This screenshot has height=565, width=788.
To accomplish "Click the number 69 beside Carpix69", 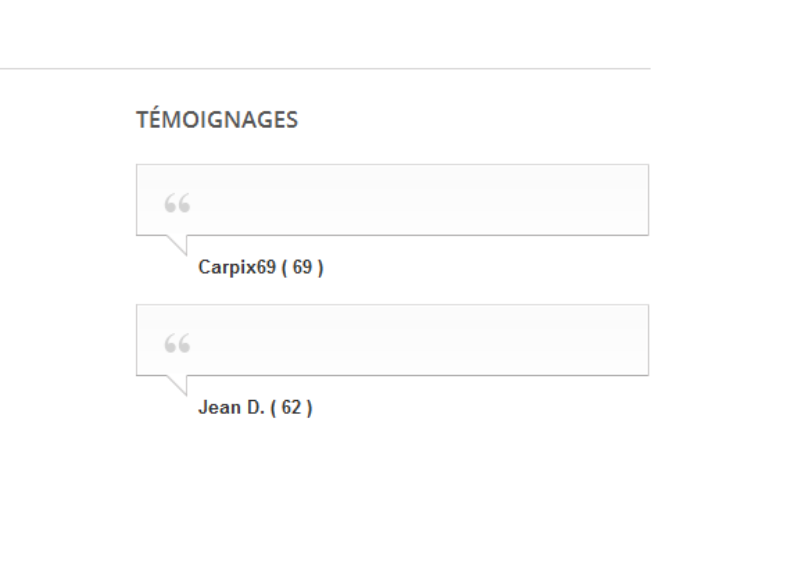I will (x=302, y=268).
